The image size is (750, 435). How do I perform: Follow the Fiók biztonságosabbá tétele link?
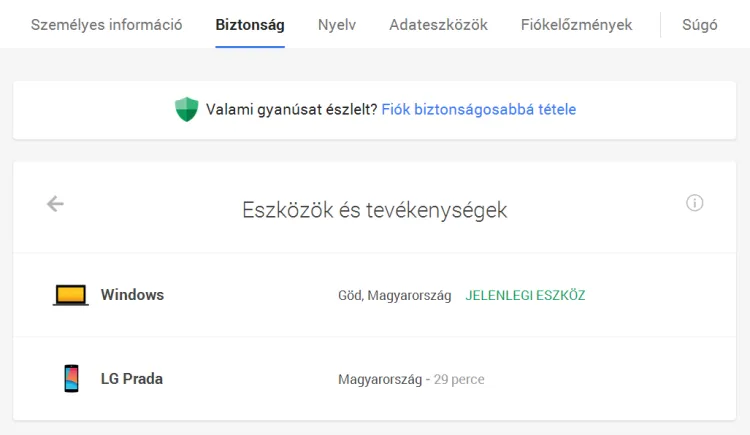point(479,109)
